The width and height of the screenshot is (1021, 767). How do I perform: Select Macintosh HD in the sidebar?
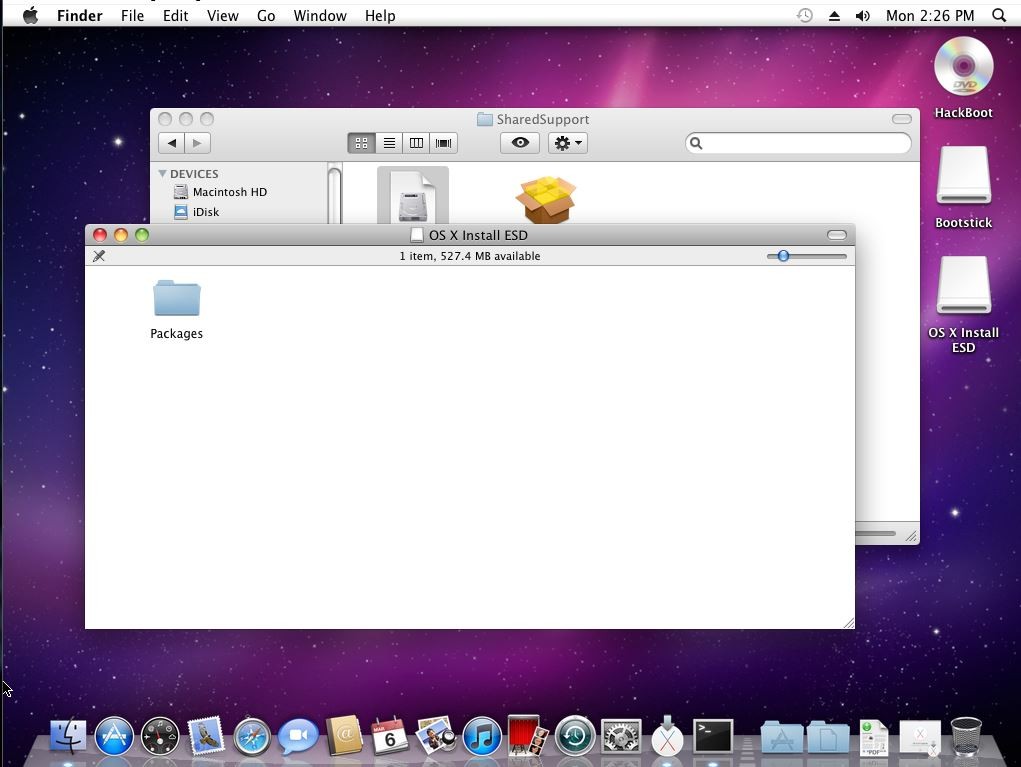tap(229, 192)
